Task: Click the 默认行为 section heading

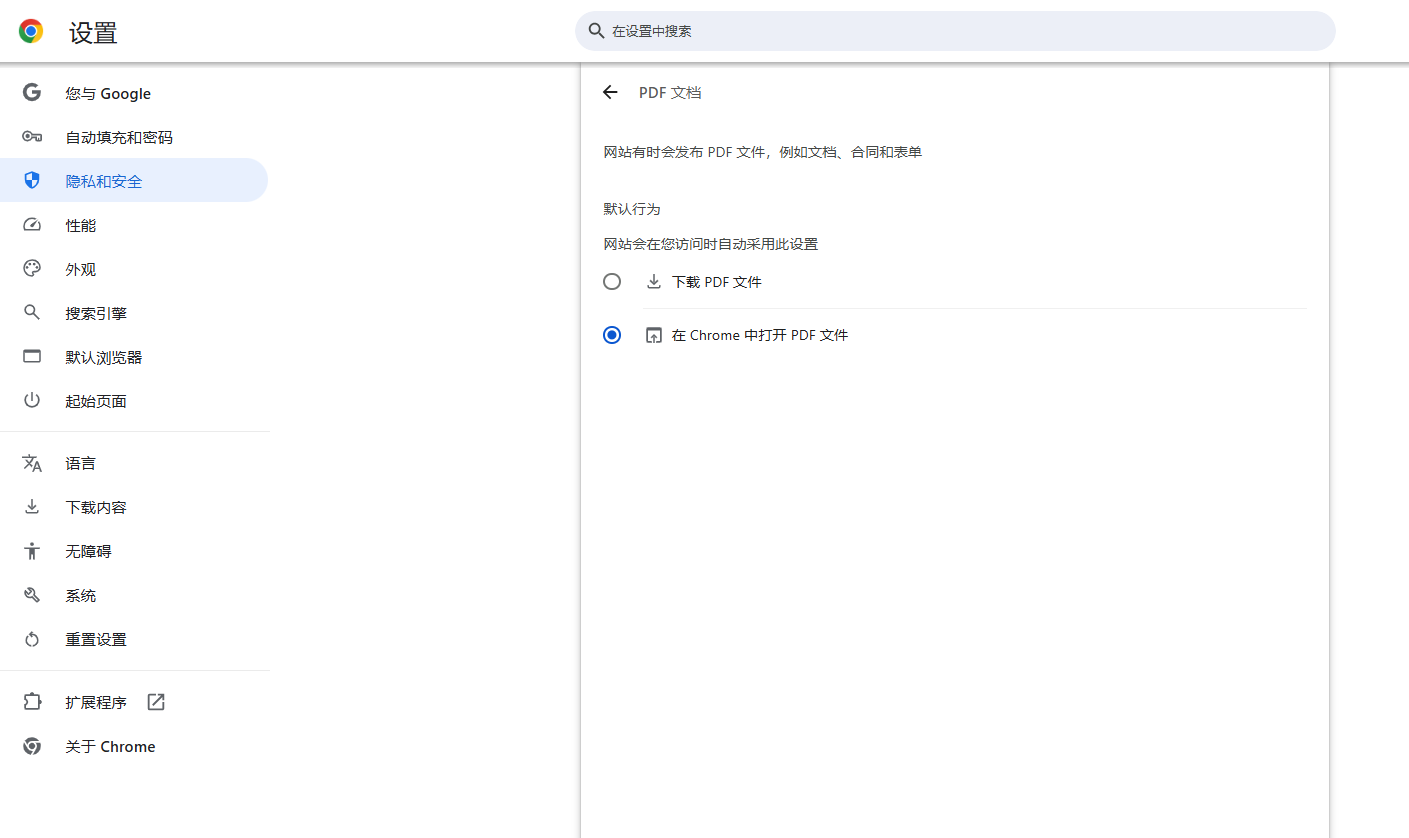Action: [632, 209]
